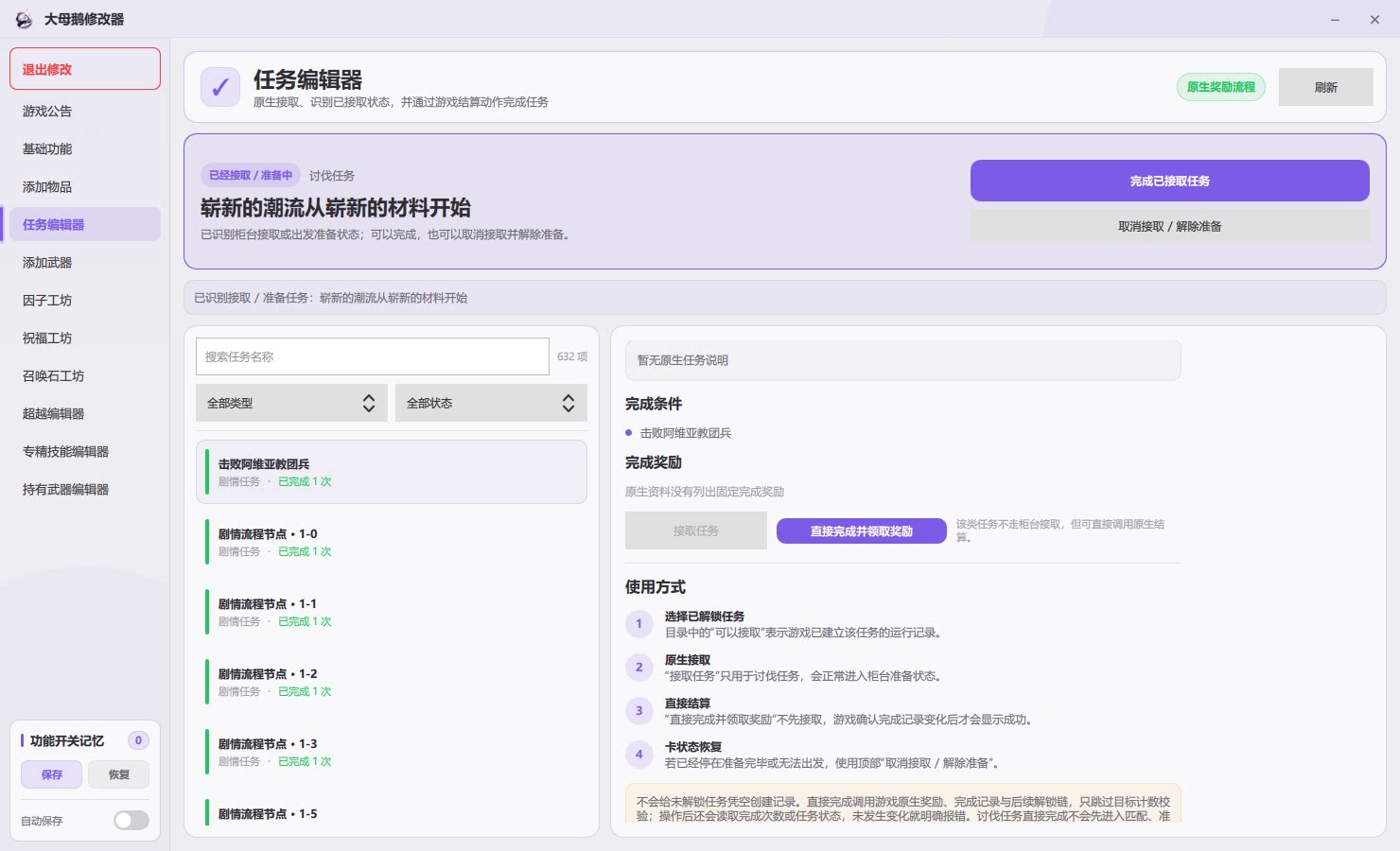Click the 直接完成并领取奖励 button
Viewport: 1400px width, 851px height.
click(861, 531)
